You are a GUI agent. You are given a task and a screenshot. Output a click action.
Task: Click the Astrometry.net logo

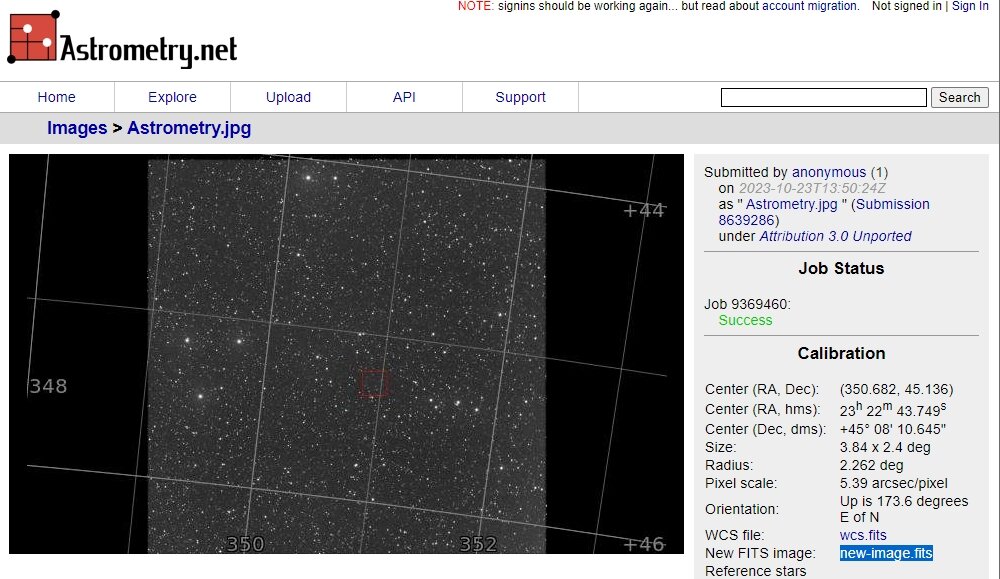122,38
